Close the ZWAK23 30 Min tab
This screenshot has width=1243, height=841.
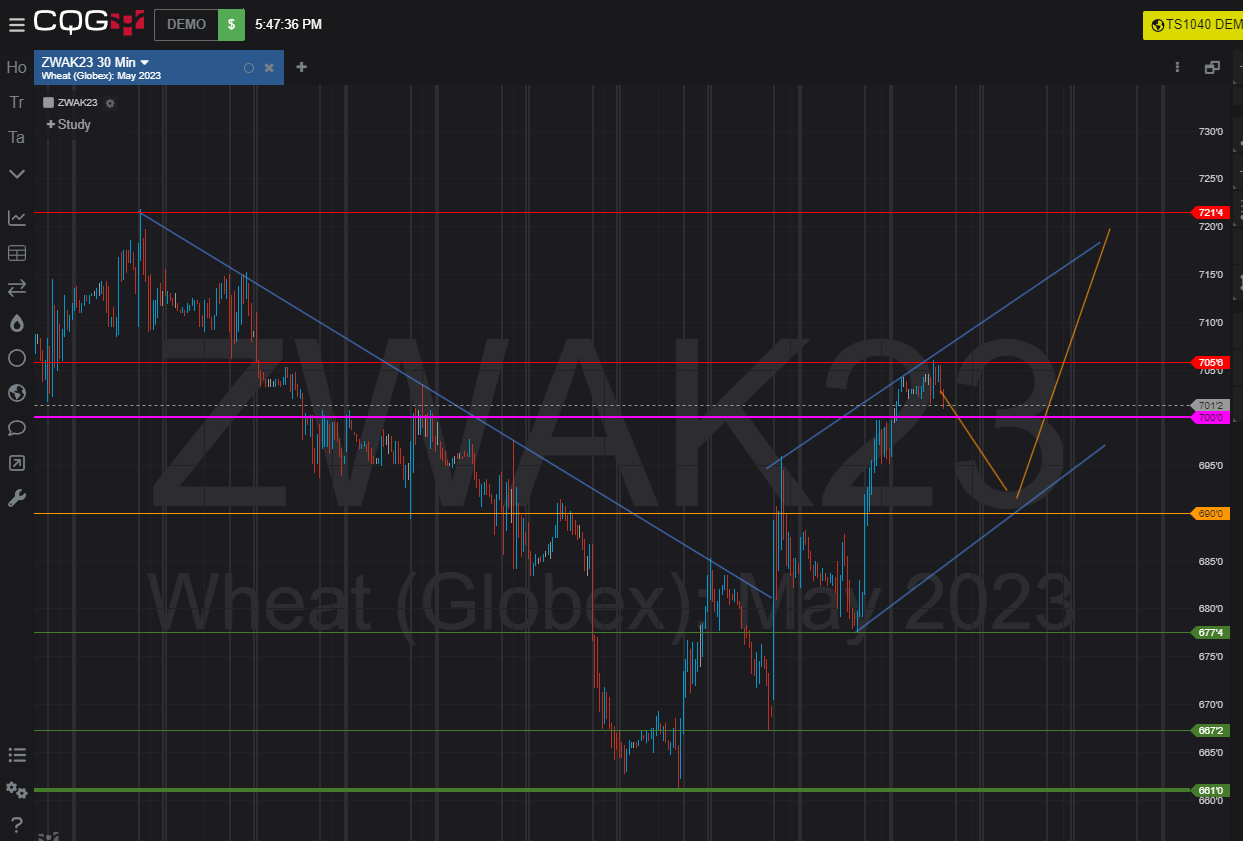269,68
